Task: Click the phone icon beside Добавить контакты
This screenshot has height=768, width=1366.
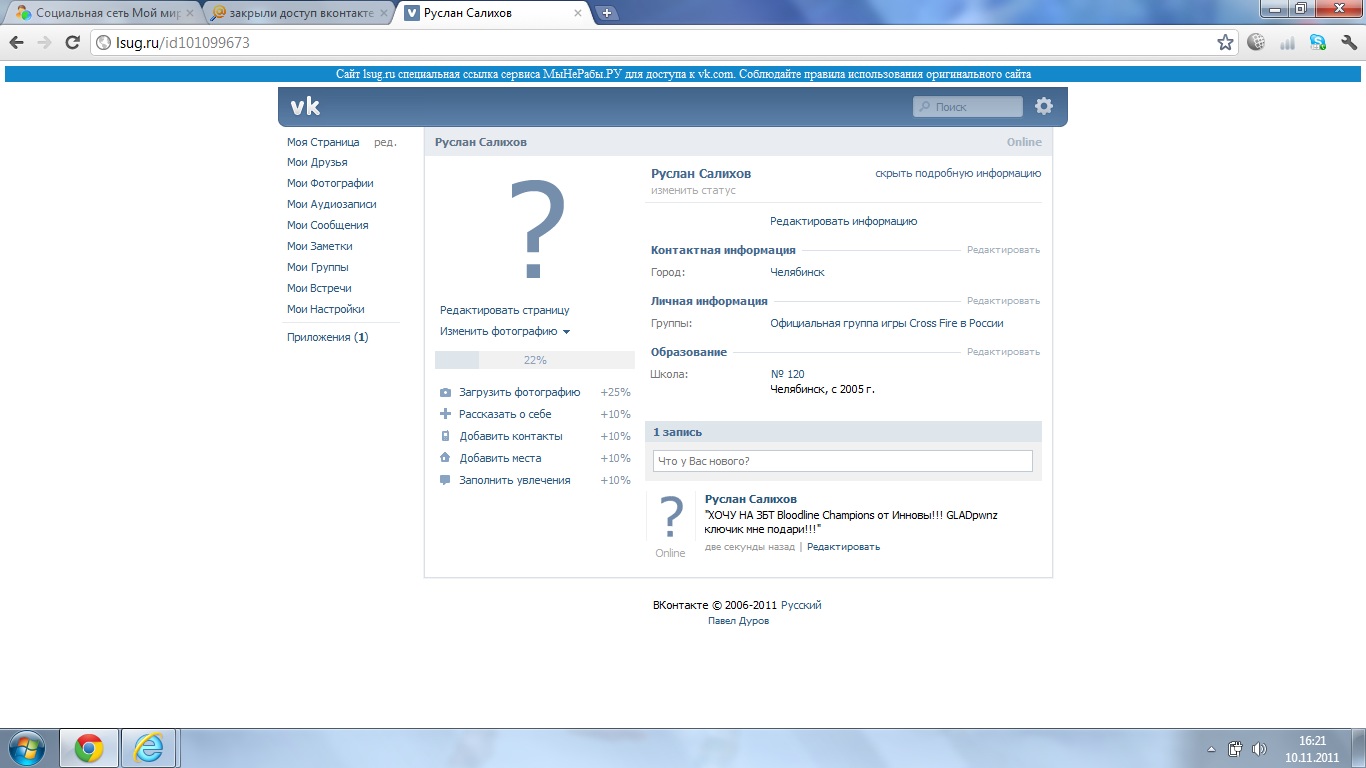Action: (x=446, y=436)
